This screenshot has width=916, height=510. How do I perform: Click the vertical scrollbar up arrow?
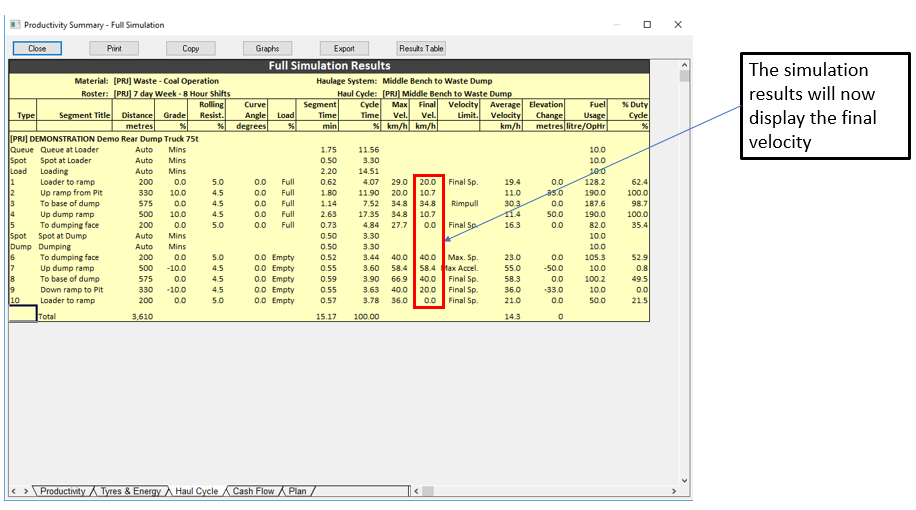coord(684,65)
